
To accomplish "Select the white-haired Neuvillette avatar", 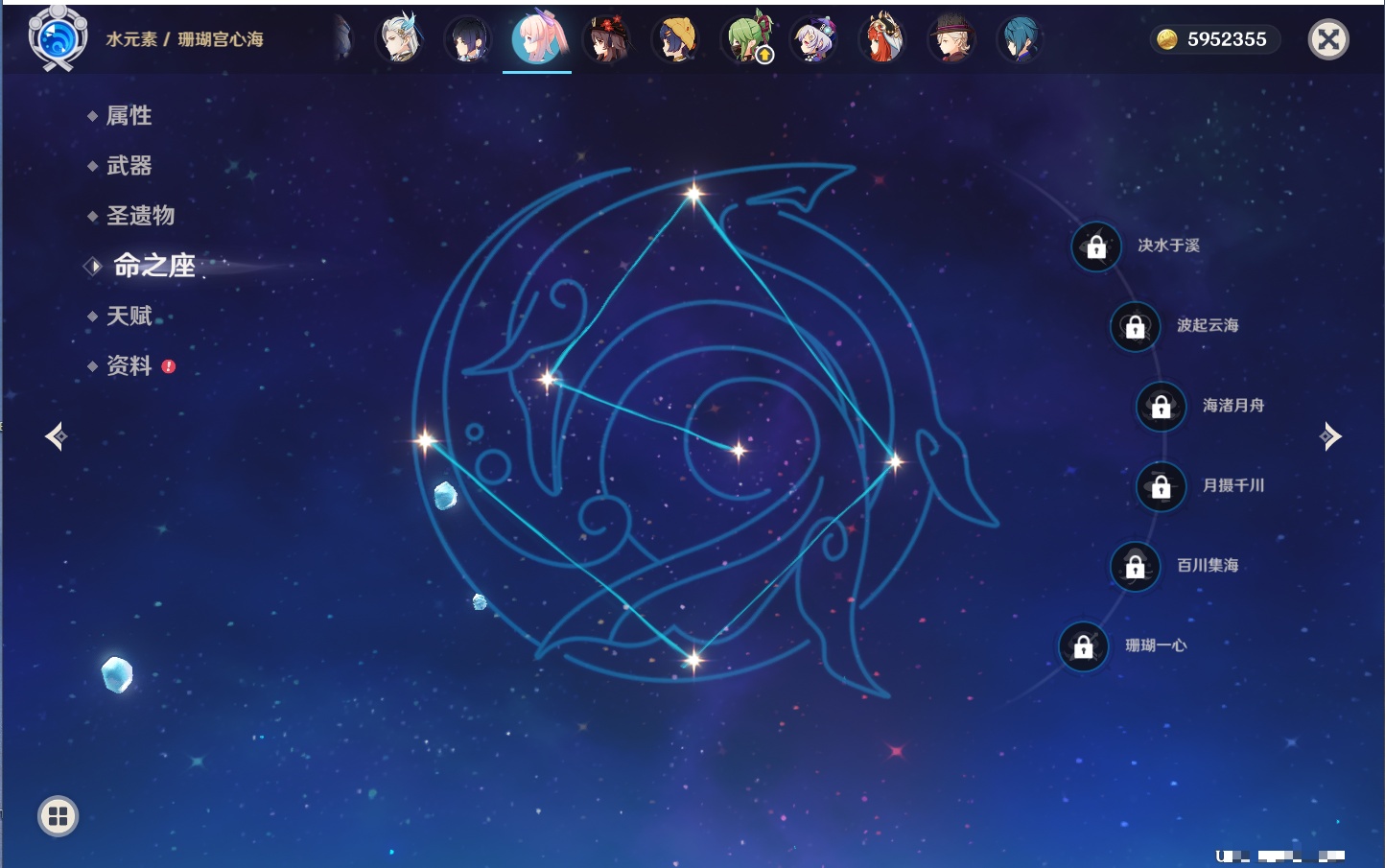I will (399, 39).
